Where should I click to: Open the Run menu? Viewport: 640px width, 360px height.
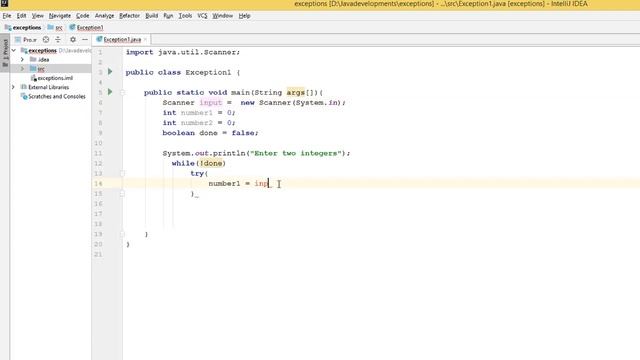click(x=168, y=16)
